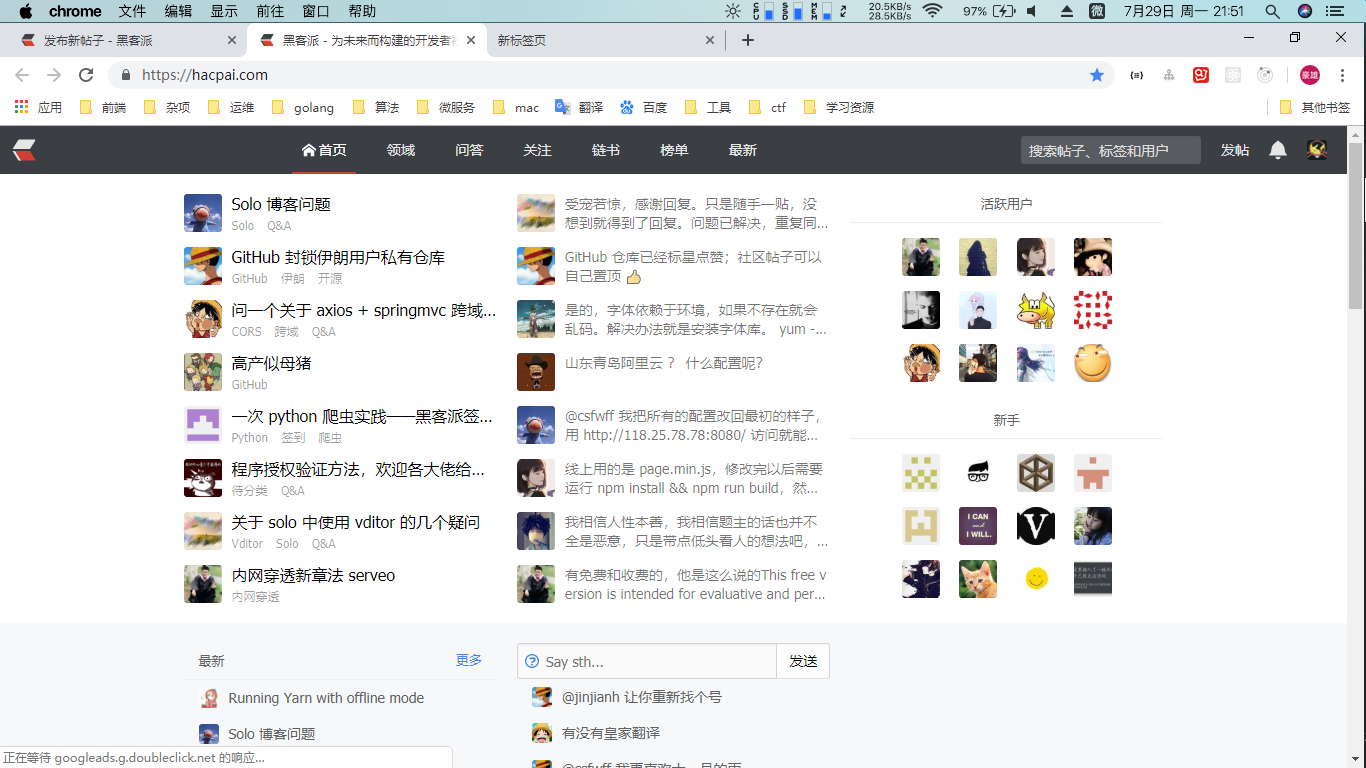Click the page vertical scrollbar

pyautogui.click(x=1355, y=190)
